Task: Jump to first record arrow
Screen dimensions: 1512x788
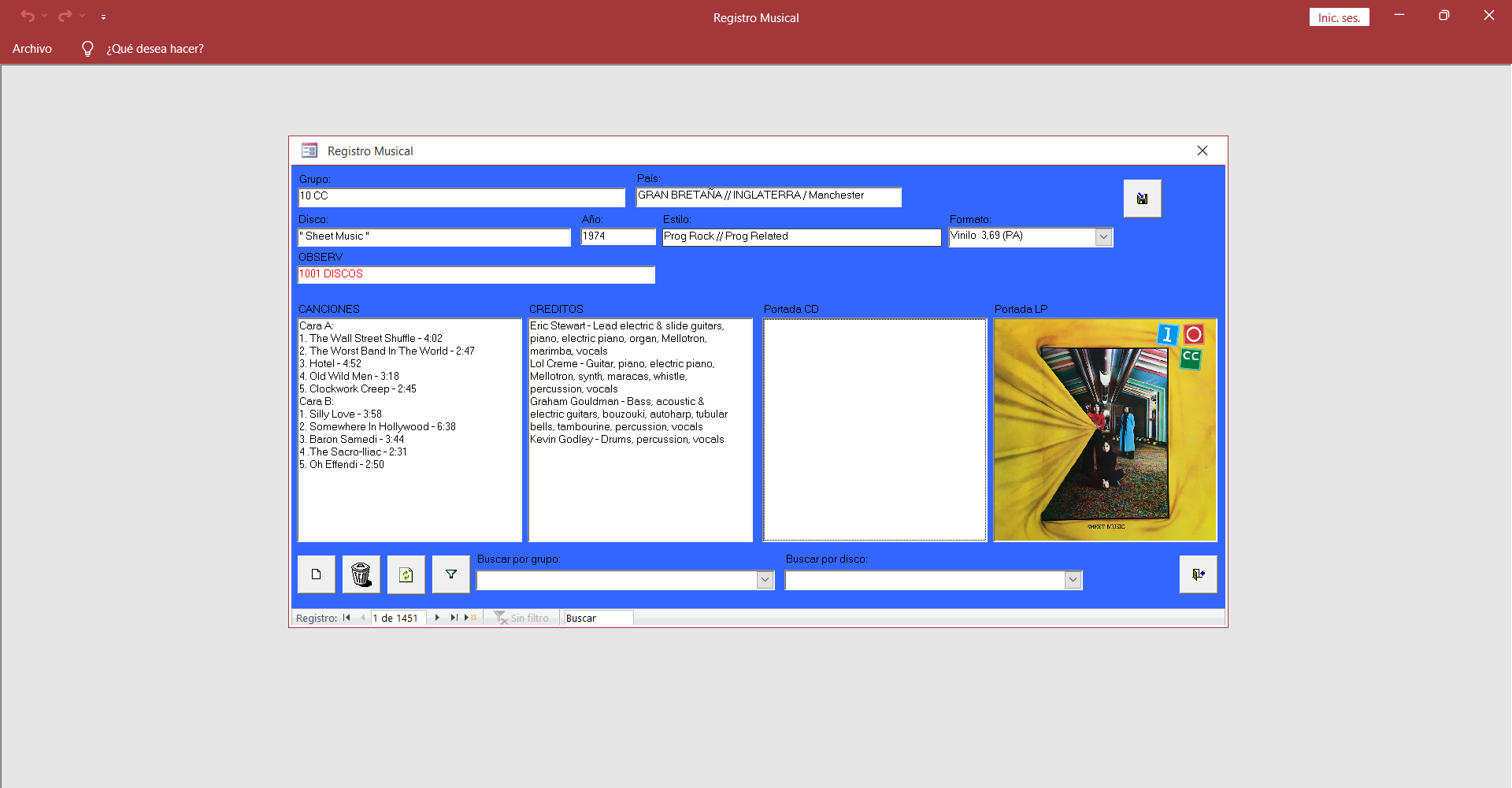Action: coord(346,618)
